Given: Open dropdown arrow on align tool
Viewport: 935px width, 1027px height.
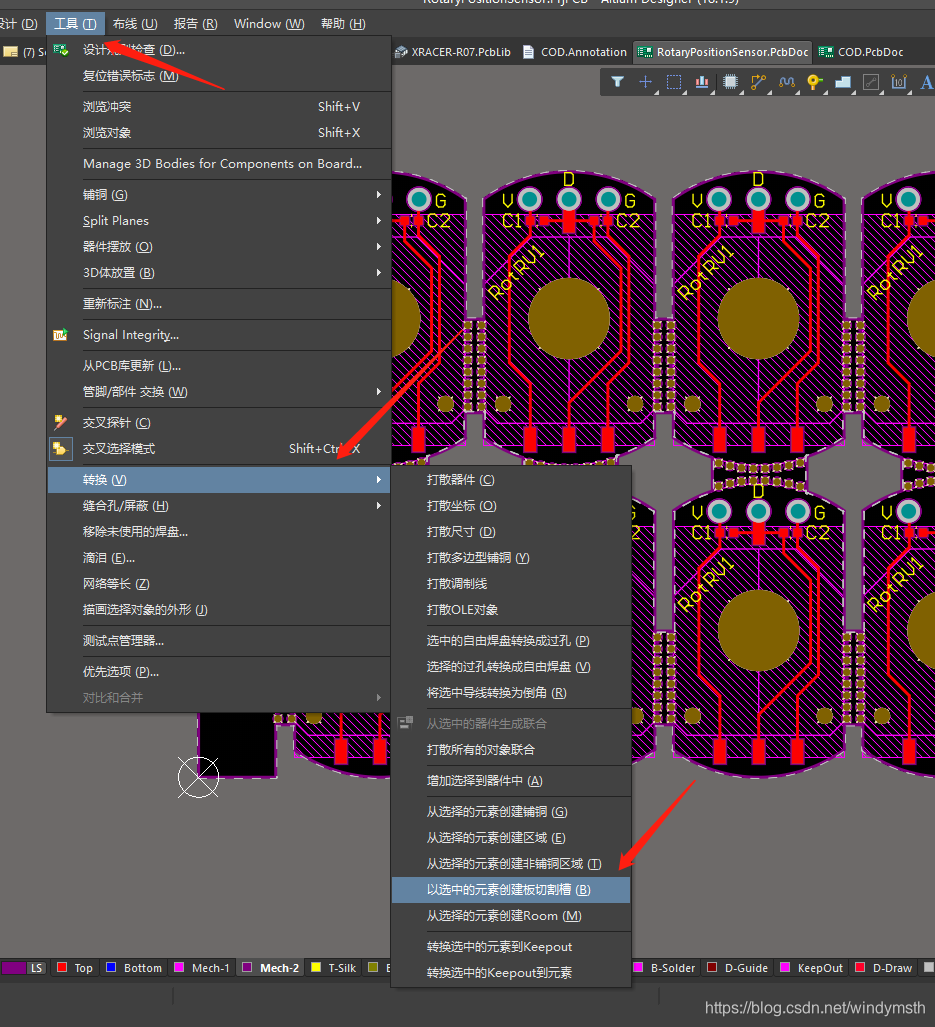Looking at the screenshot, I should [712, 92].
